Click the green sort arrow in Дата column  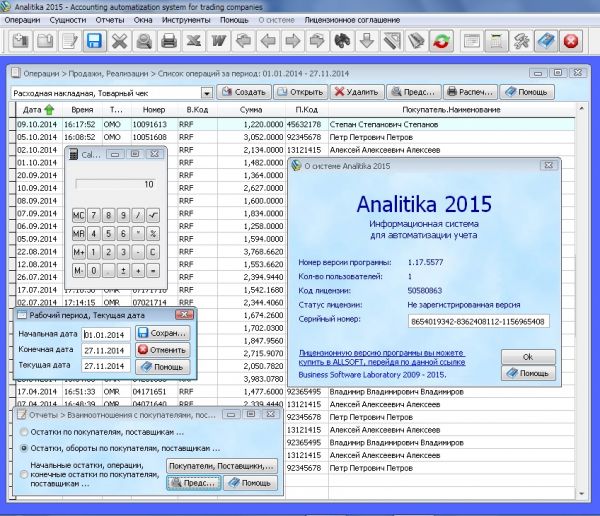pyautogui.click(x=50, y=109)
